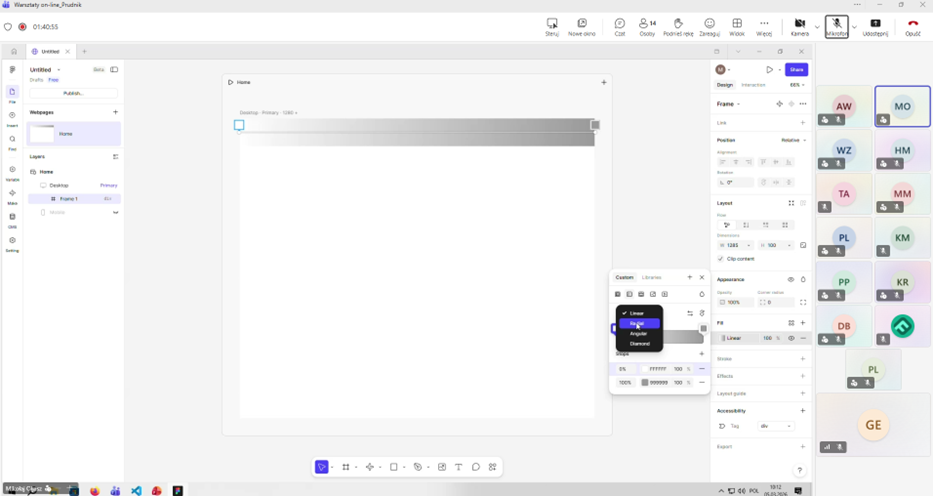The width and height of the screenshot is (933, 496).
Task: Toggle Fill layer visibility eye icon
Action: (x=791, y=338)
